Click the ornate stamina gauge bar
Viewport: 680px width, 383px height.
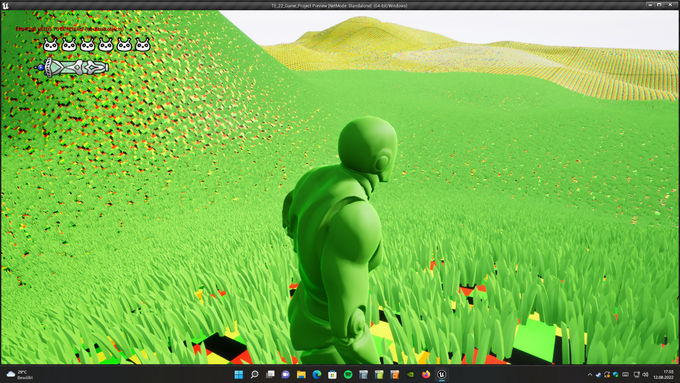click(72, 67)
